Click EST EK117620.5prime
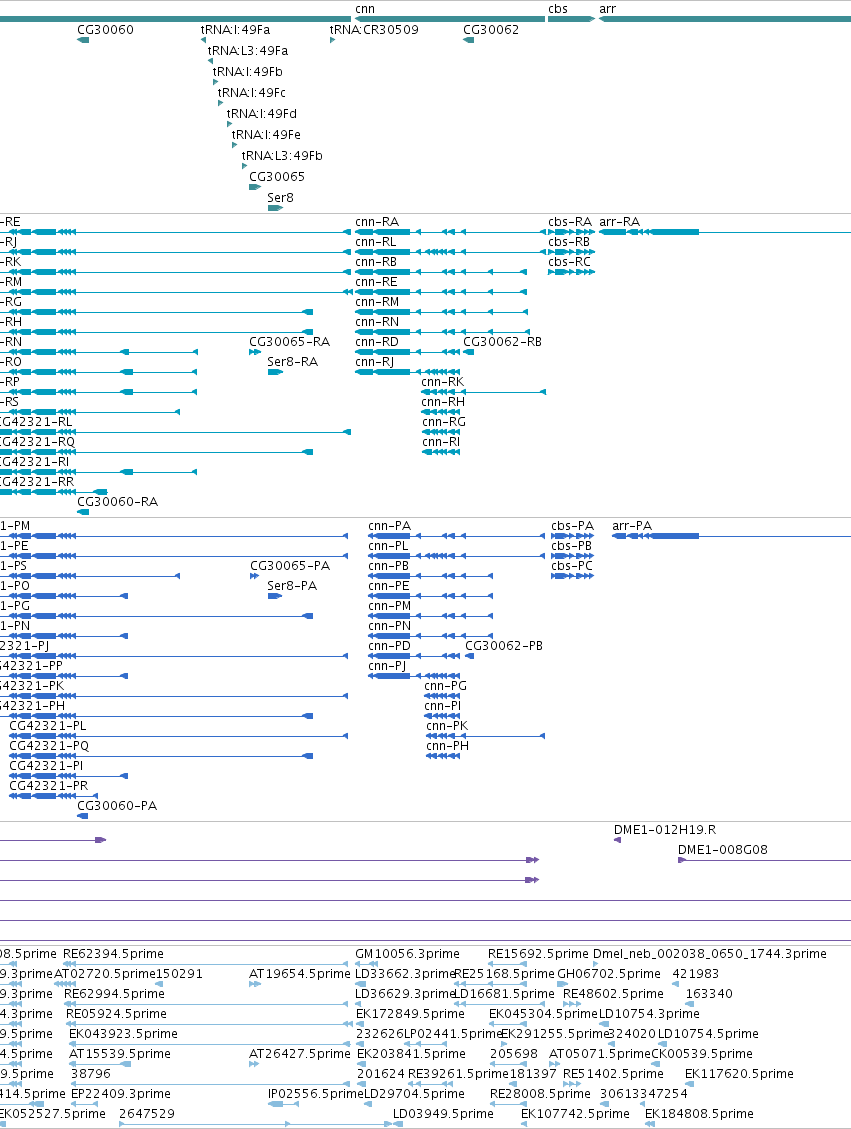The width and height of the screenshot is (851, 1129). (x=739, y=1074)
